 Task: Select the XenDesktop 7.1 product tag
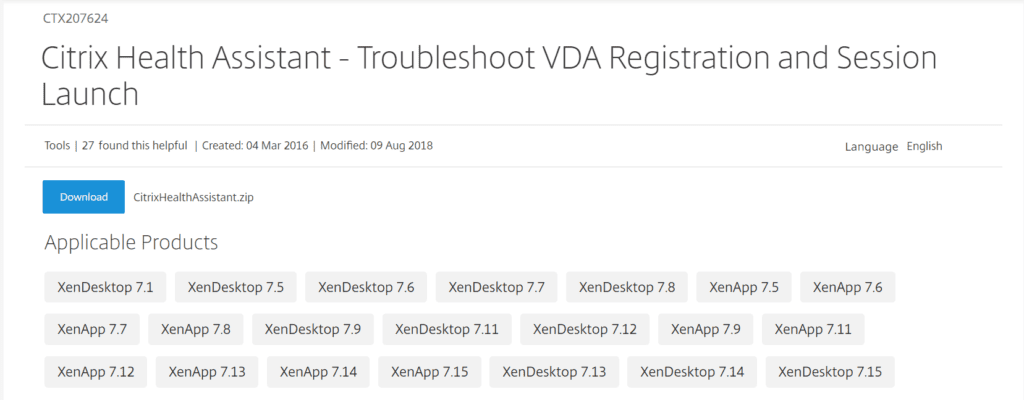tap(105, 287)
